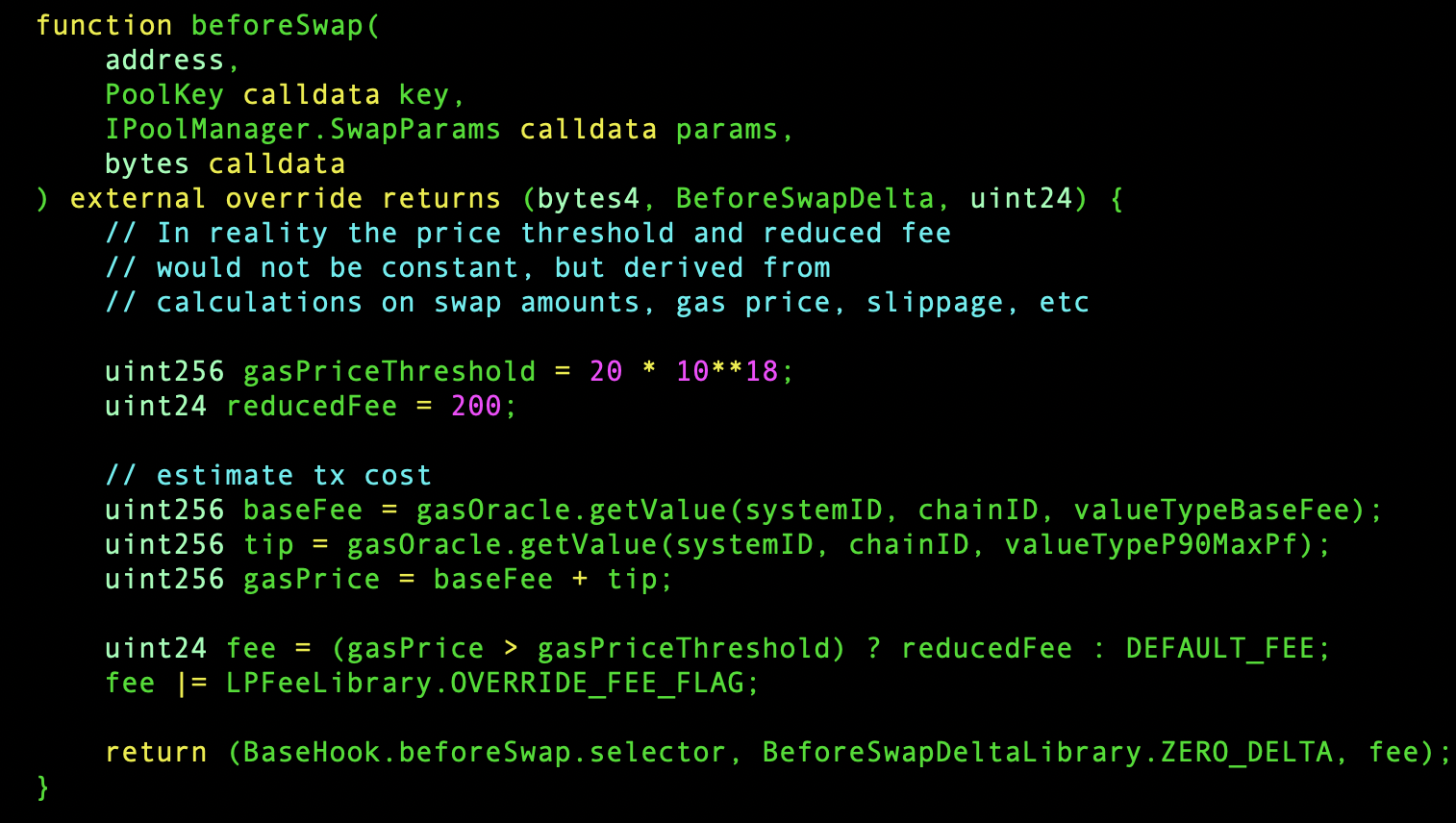Image resolution: width=1456 pixels, height=823 pixels.
Task: Click the function name beforeSwap
Action: pos(278,26)
